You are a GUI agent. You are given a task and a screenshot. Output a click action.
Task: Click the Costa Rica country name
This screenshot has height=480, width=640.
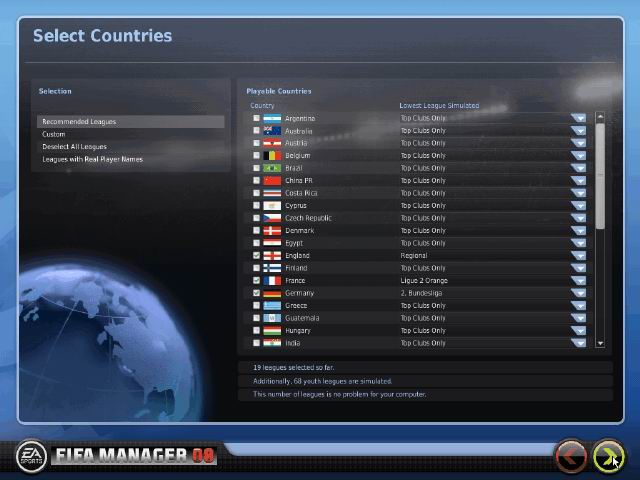coord(301,193)
